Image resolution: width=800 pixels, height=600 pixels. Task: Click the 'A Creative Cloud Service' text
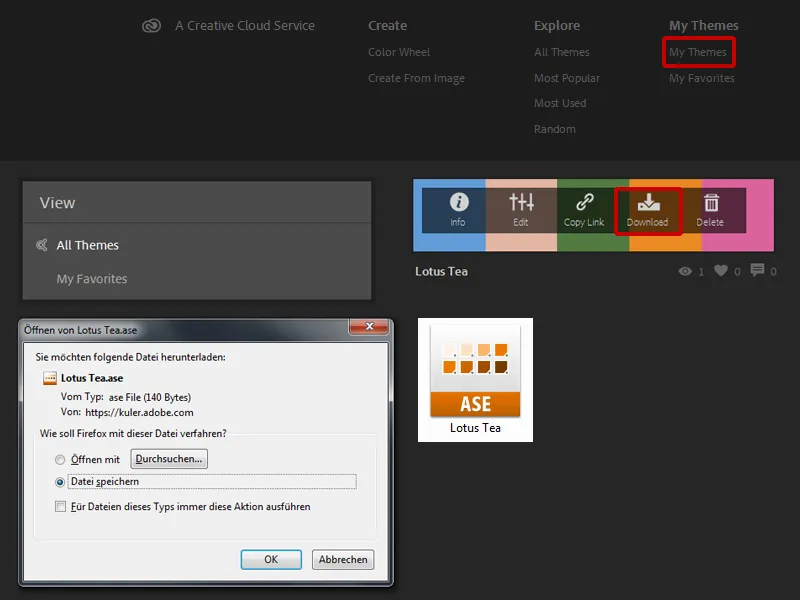click(x=245, y=26)
